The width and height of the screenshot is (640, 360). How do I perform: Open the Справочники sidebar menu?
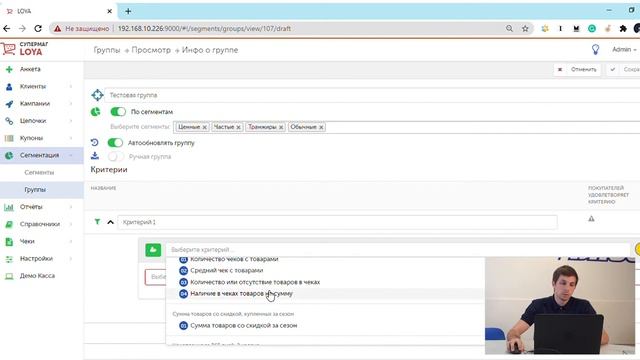tap(40, 224)
